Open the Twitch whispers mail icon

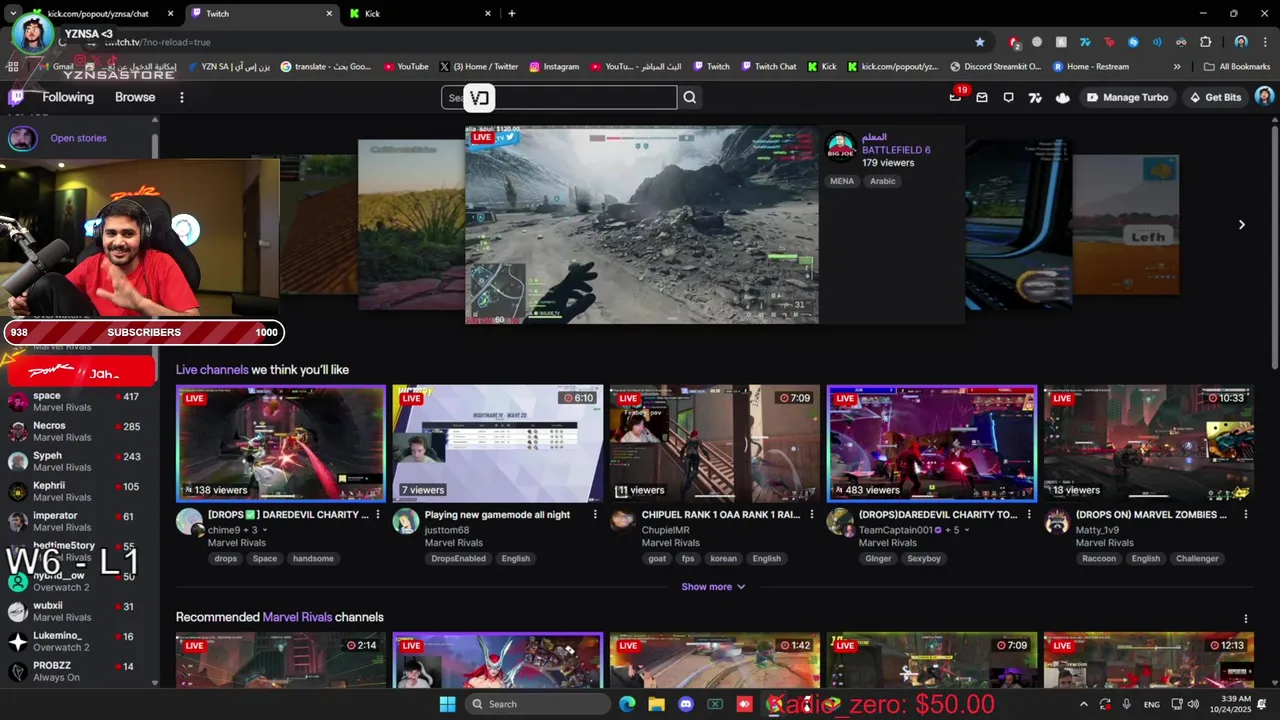982,97
